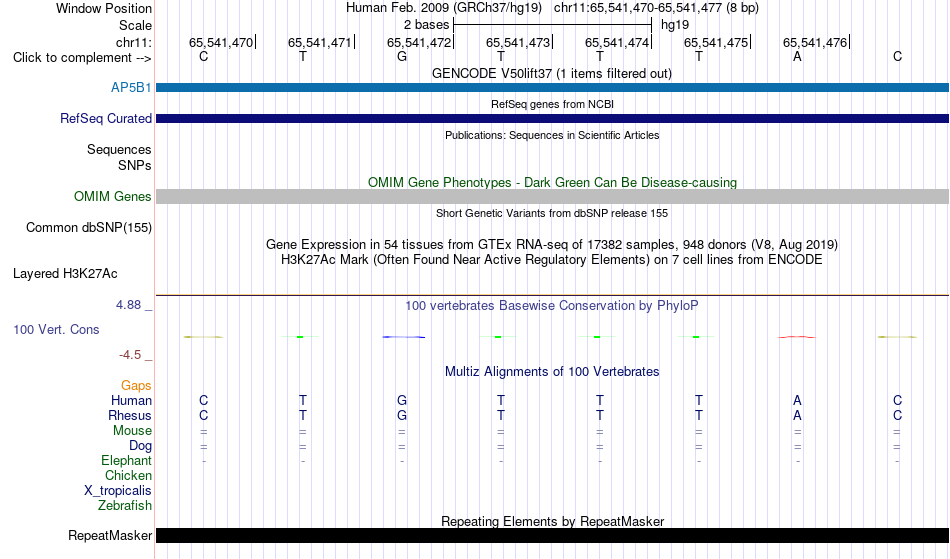Click the Mouse species label

pos(132,431)
